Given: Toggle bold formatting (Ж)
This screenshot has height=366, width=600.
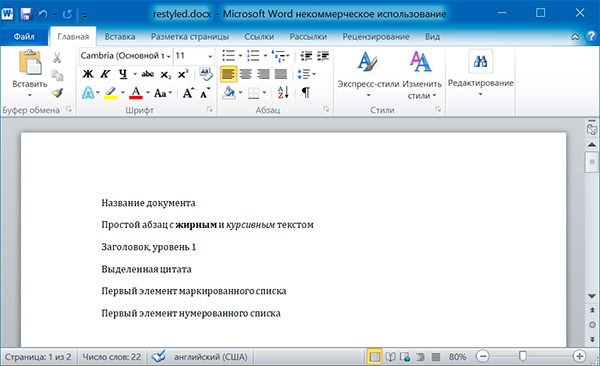Looking at the screenshot, I should click(x=88, y=74).
